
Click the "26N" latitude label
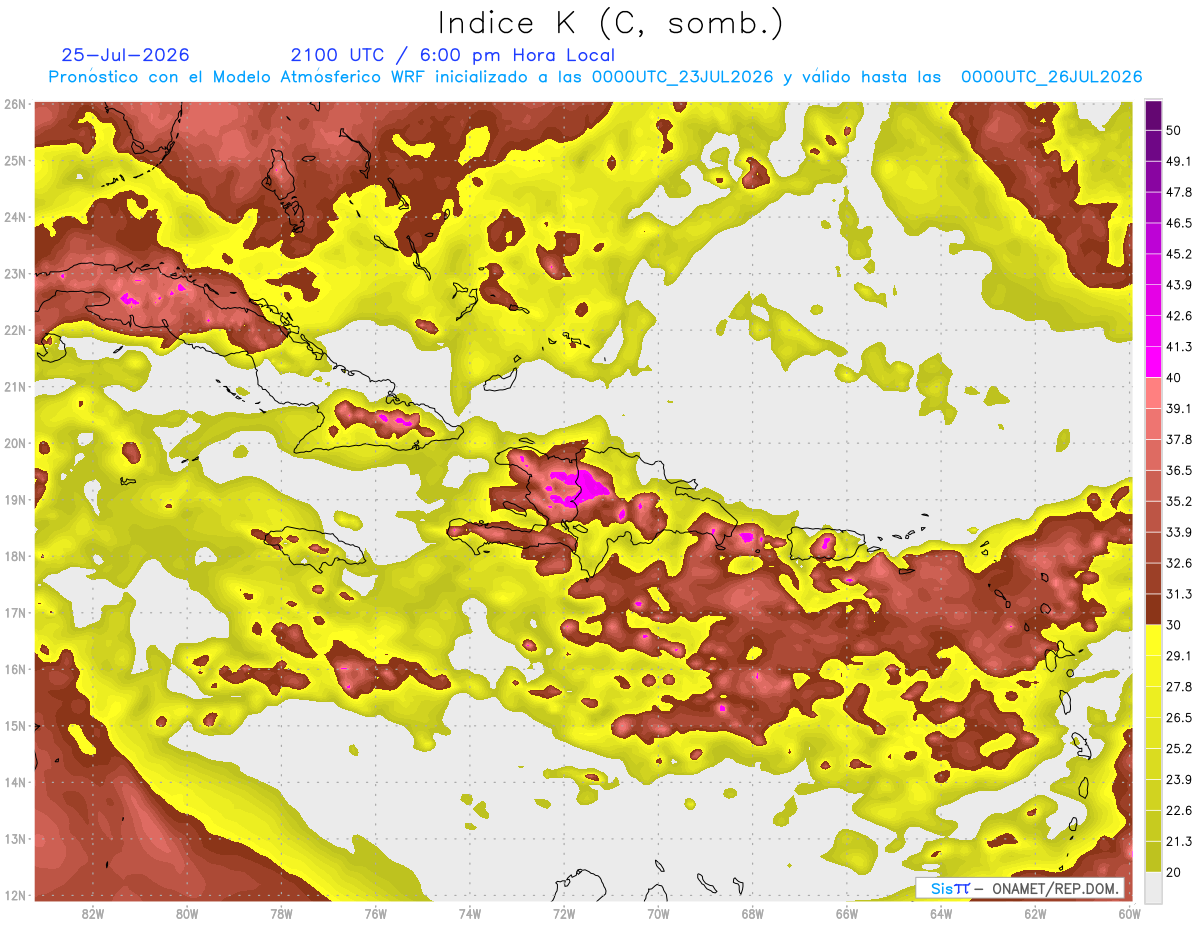point(14,104)
